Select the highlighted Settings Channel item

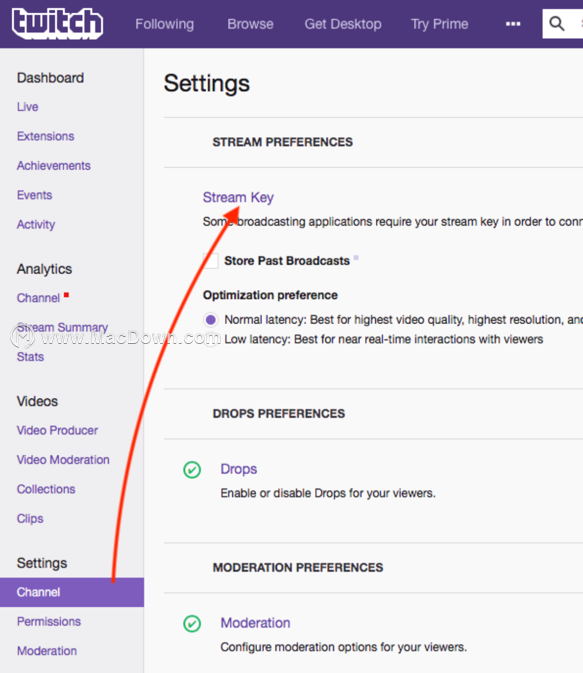72,592
